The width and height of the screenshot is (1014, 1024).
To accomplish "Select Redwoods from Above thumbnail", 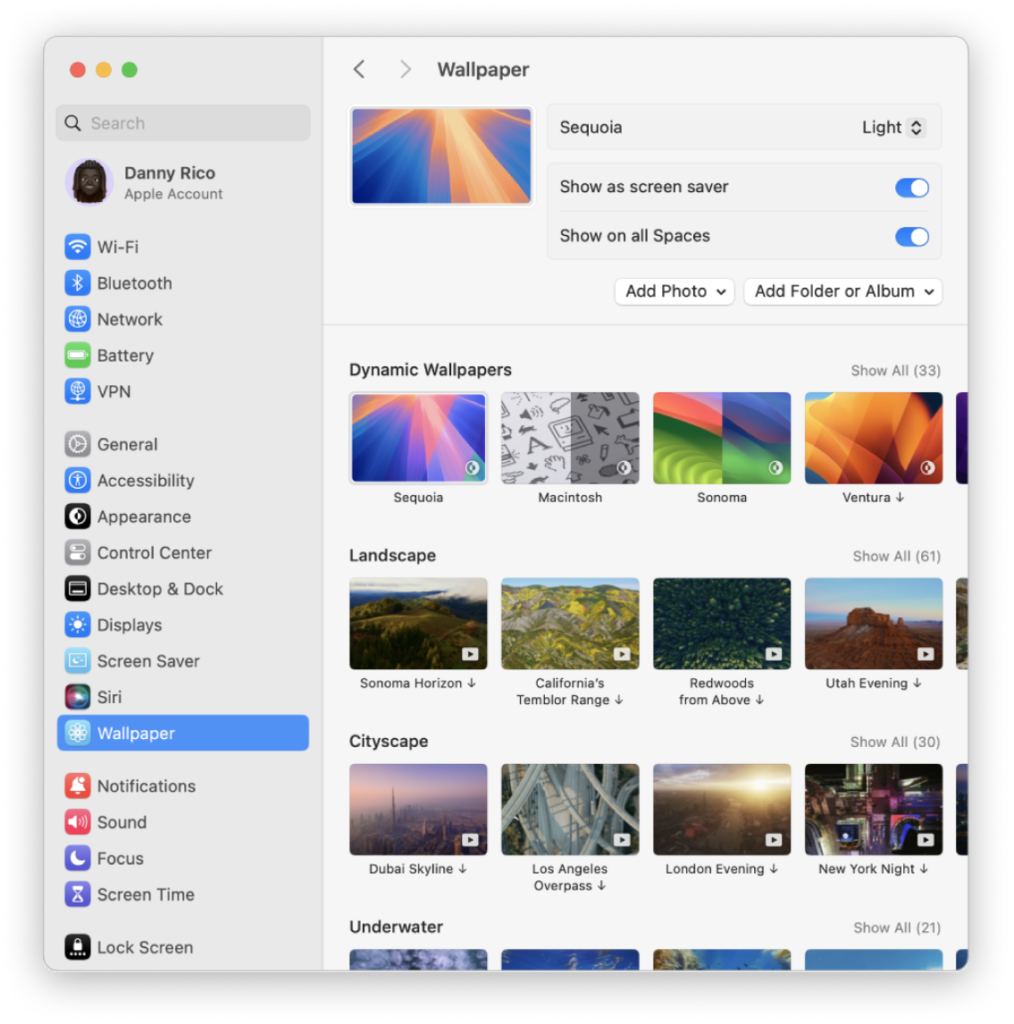I will click(721, 623).
